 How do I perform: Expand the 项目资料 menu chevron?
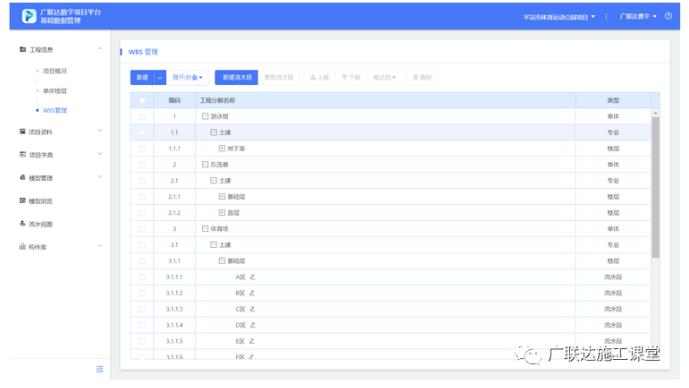[100, 131]
